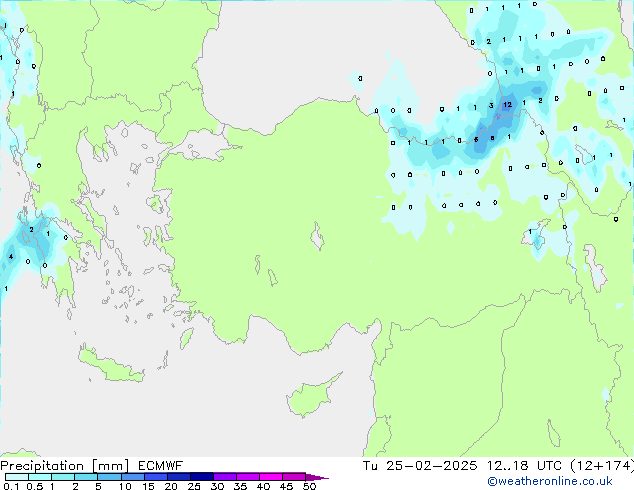
Task: Click the legend scale label '50'
Action: 309,486
